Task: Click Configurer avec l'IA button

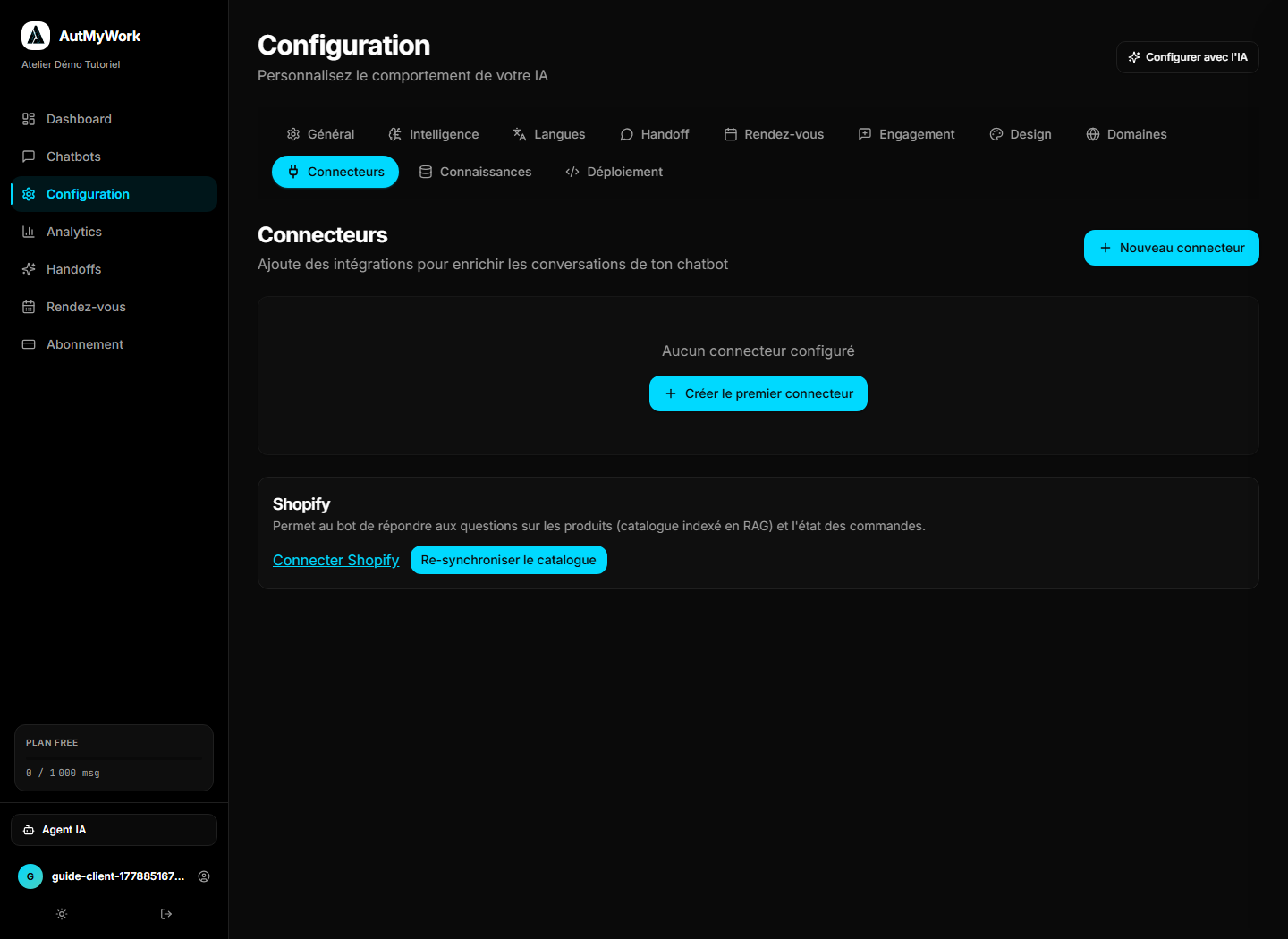Action: tap(1188, 57)
